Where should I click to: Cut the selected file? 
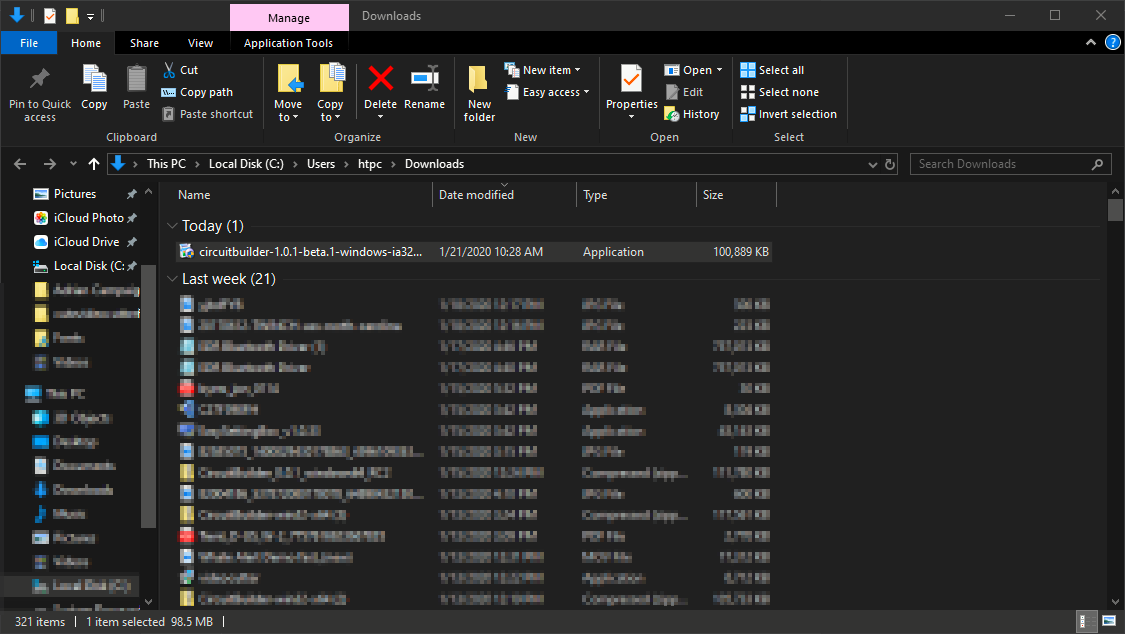(x=180, y=70)
